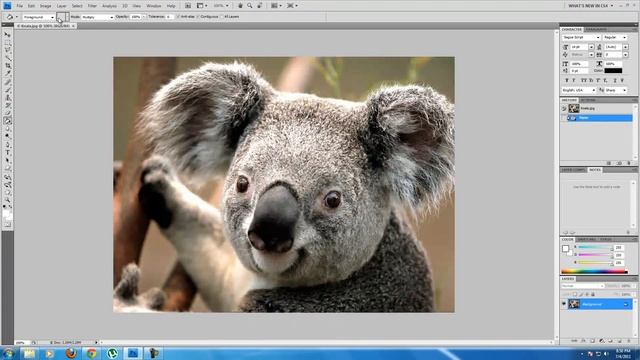
Task: Click the Tolerance input field
Action: point(169,17)
